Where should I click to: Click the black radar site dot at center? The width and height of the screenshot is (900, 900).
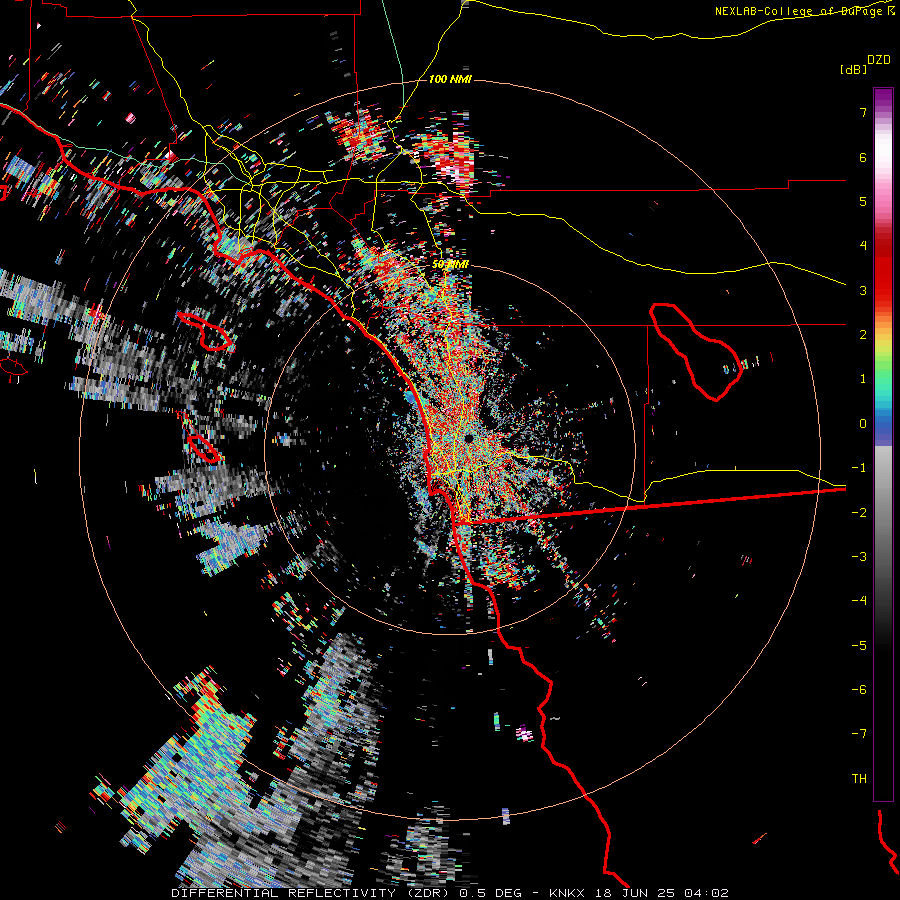[x=469, y=439]
